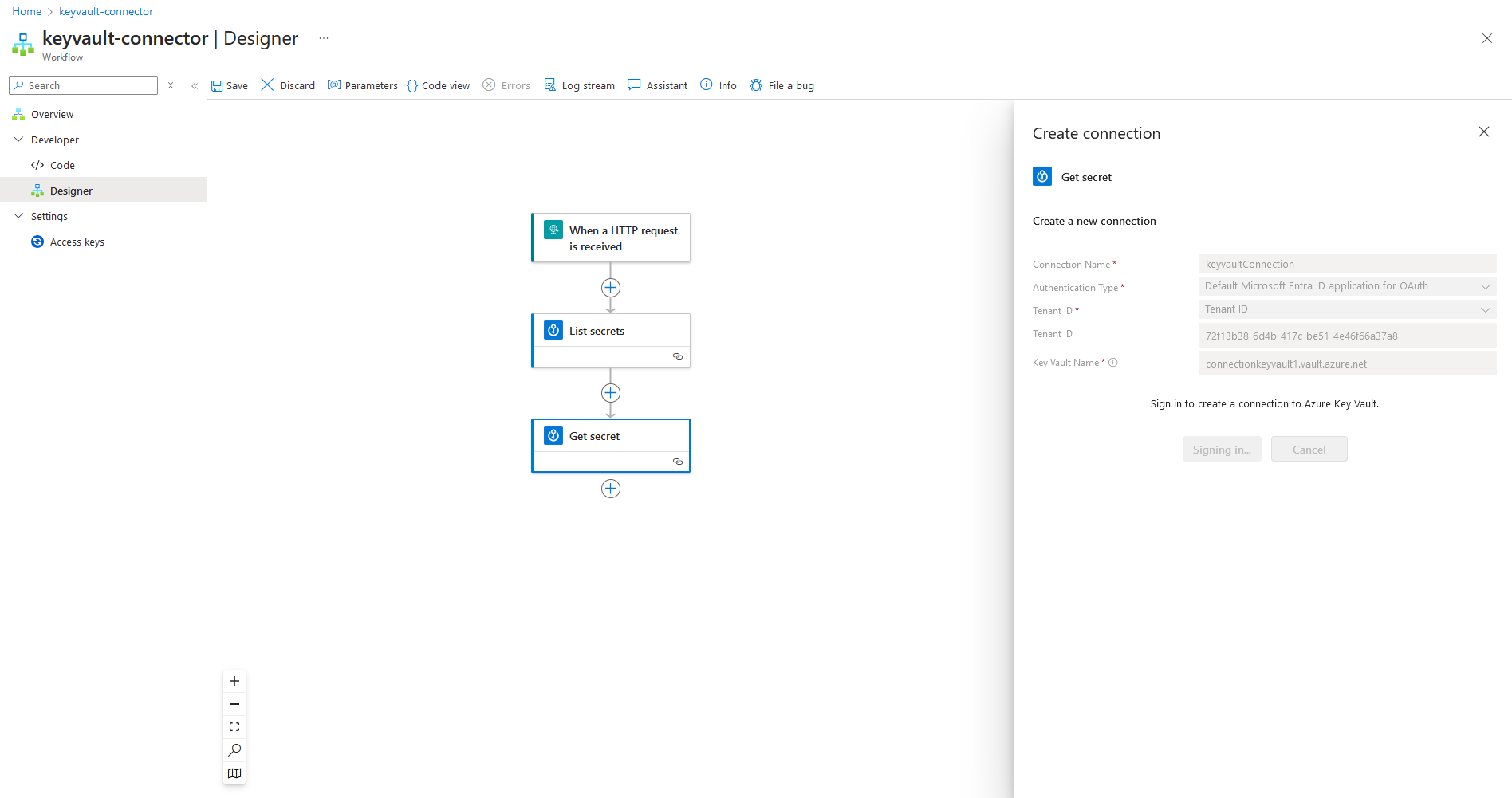The width and height of the screenshot is (1512, 798).
Task: Click the Key Vault Name input field
Action: point(1347,364)
